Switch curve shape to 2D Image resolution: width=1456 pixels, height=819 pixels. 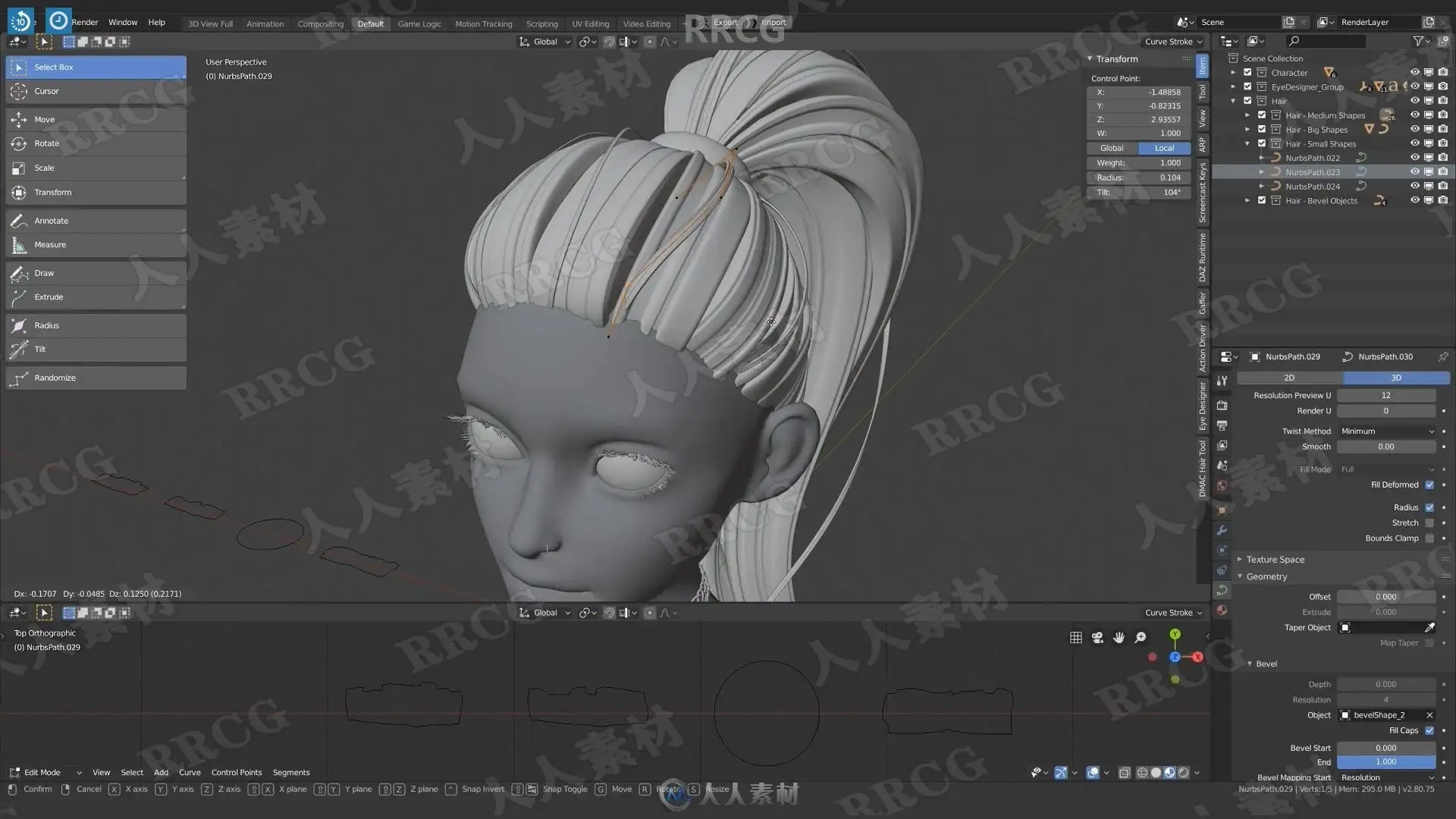coord(1289,378)
